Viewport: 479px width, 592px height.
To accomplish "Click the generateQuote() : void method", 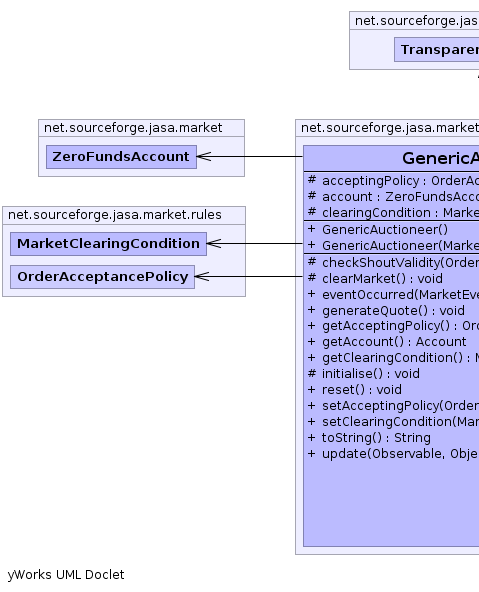I will coord(386,311).
